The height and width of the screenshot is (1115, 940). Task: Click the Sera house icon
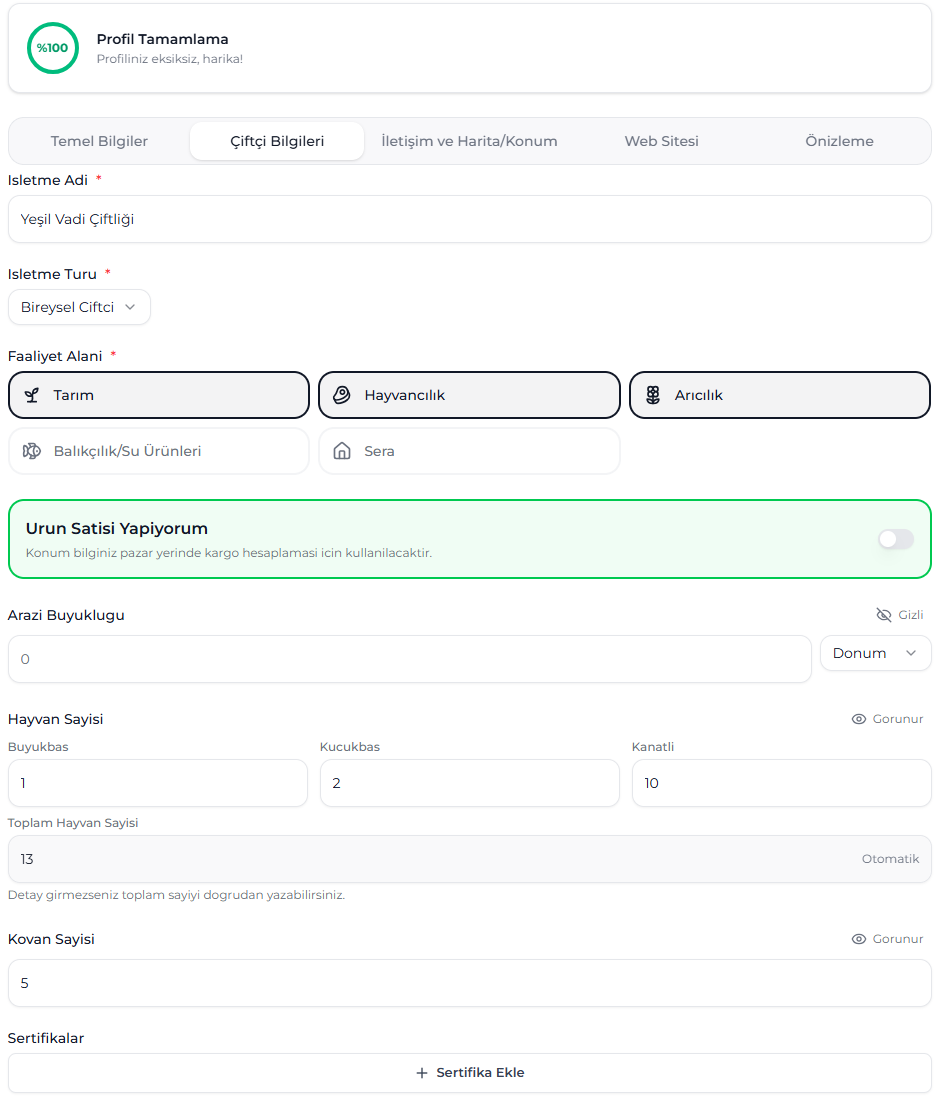pyautogui.click(x=342, y=451)
